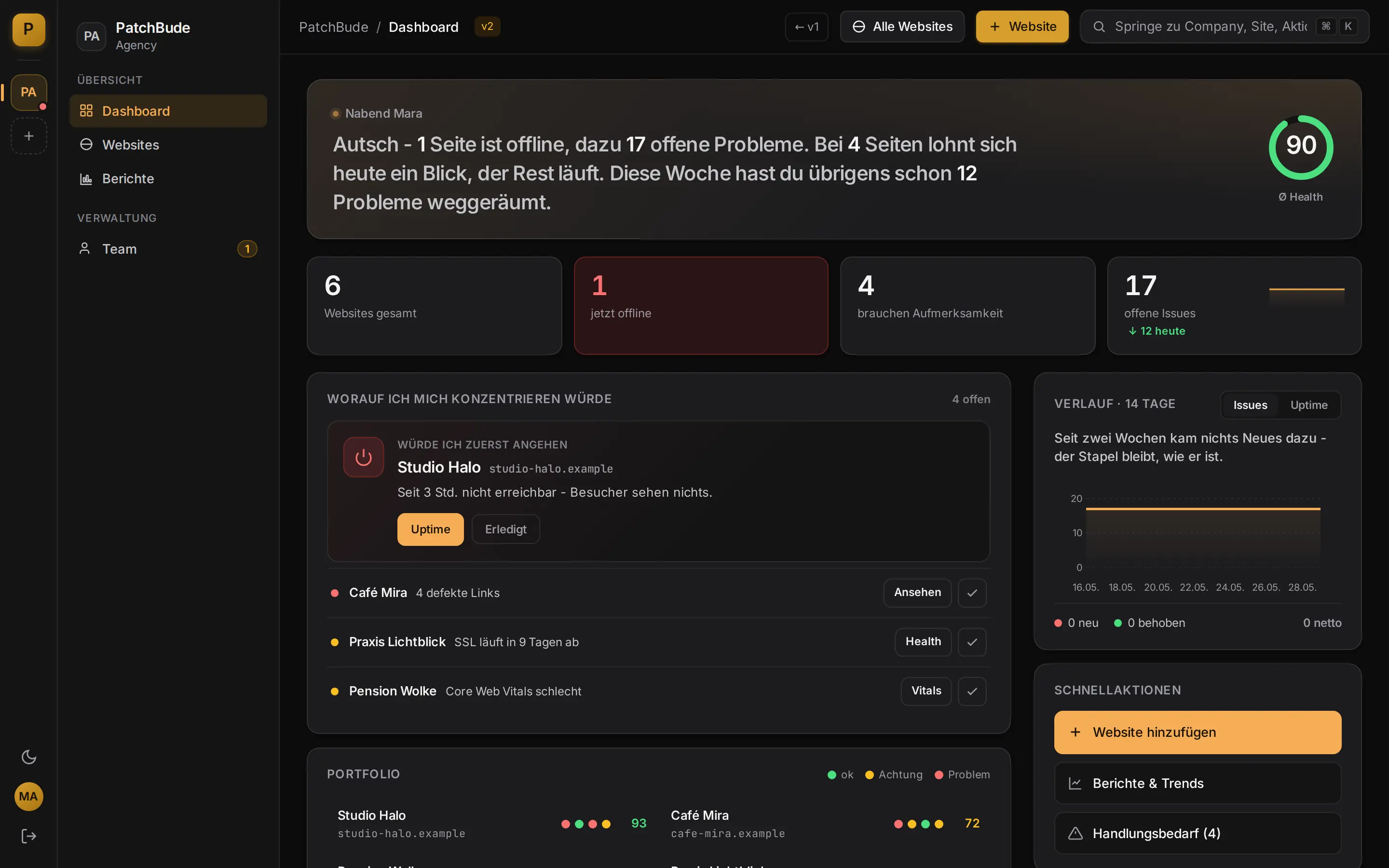Open the Alle Websites filter
Viewport: 1389px width, 868px height.
coord(902,27)
